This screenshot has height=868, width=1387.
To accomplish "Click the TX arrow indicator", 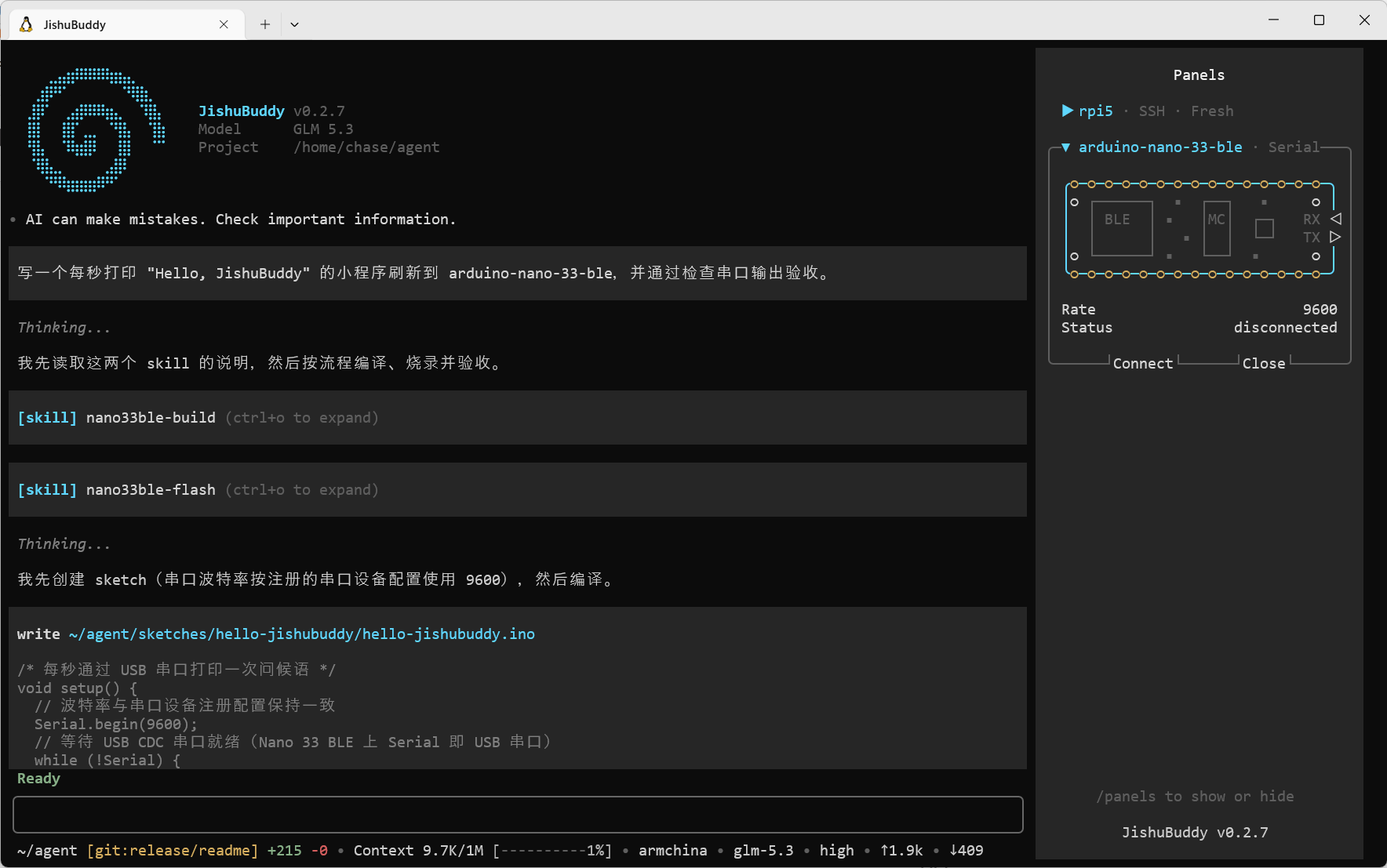I will pyautogui.click(x=1336, y=237).
